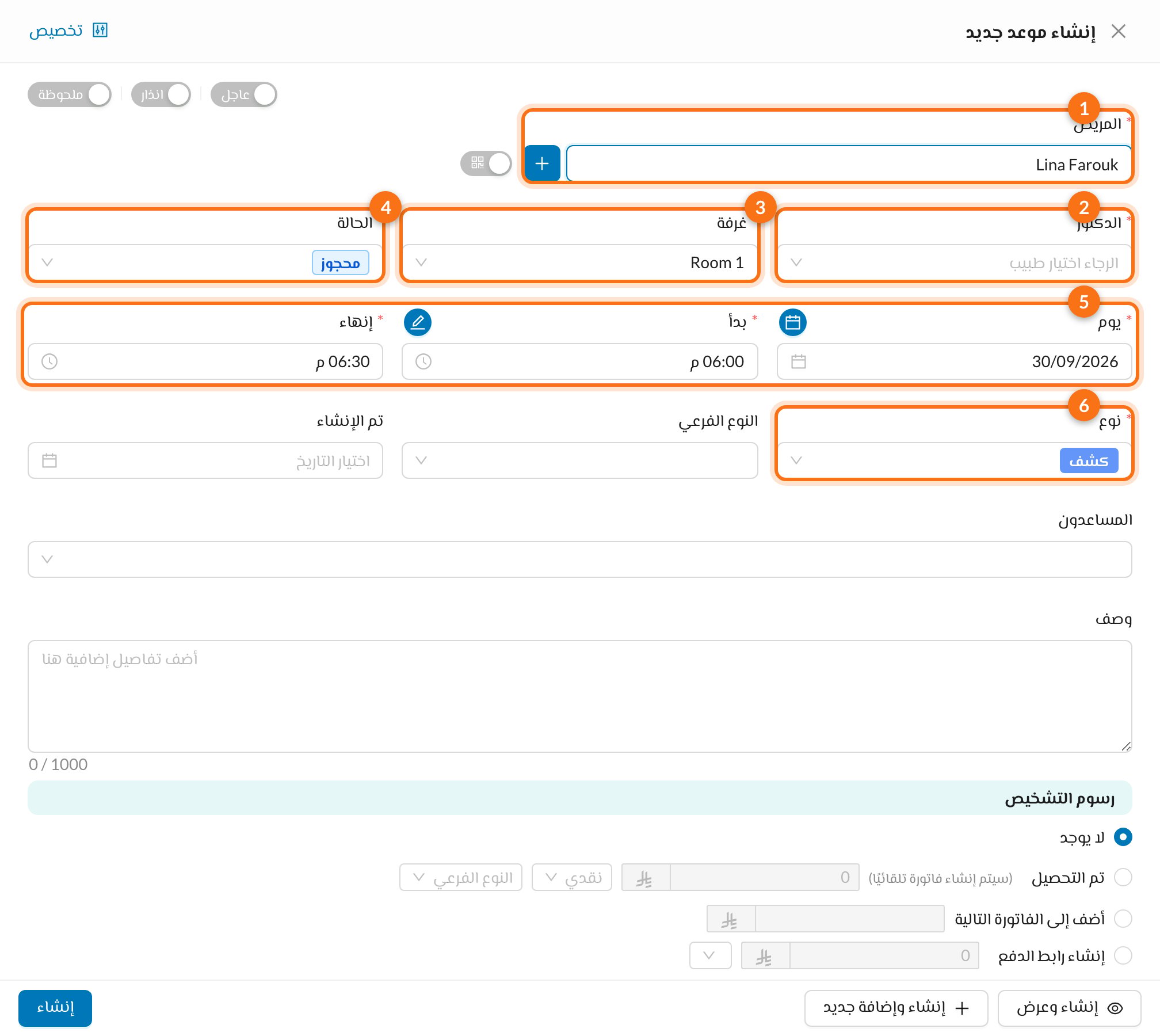Screen dimensions: 1160x1036
Task: Click the blue calendar icon beside يوم
Action: click(792, 322)
